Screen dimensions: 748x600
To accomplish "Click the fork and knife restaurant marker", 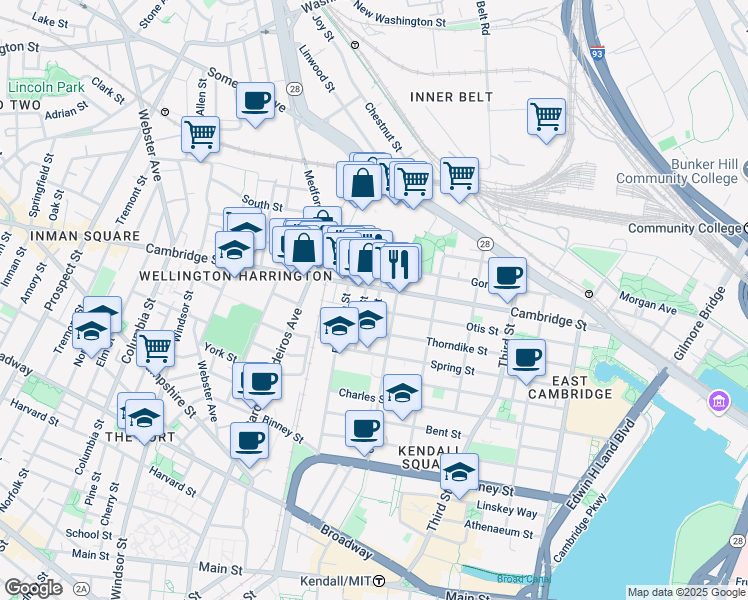I will coord(400,265).
